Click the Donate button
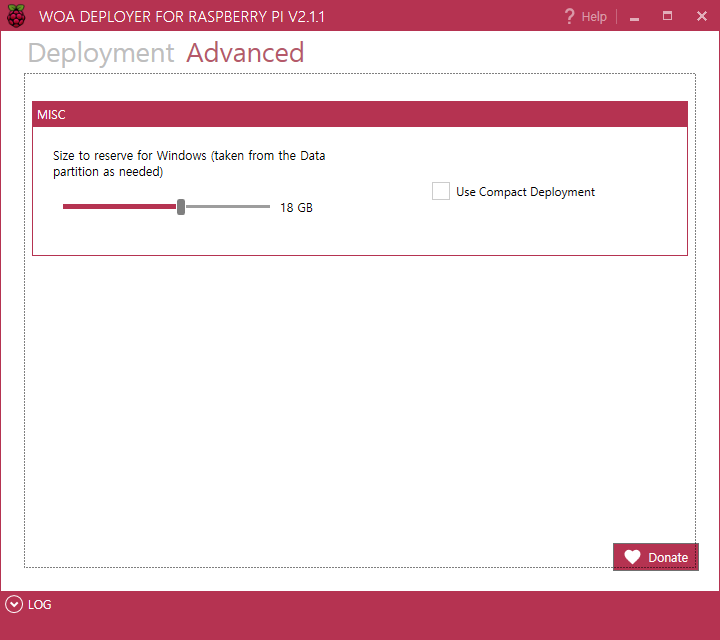 point(656,557)
